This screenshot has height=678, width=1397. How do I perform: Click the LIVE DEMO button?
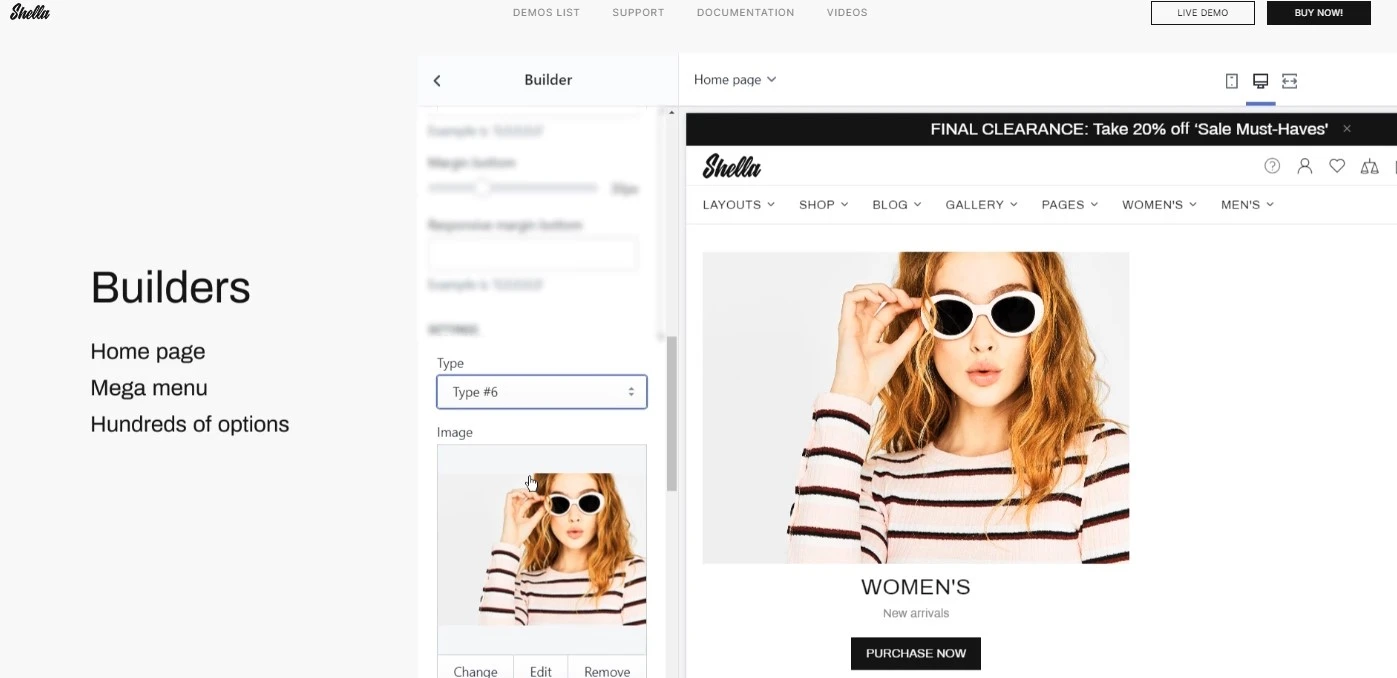coord(1202,13)
